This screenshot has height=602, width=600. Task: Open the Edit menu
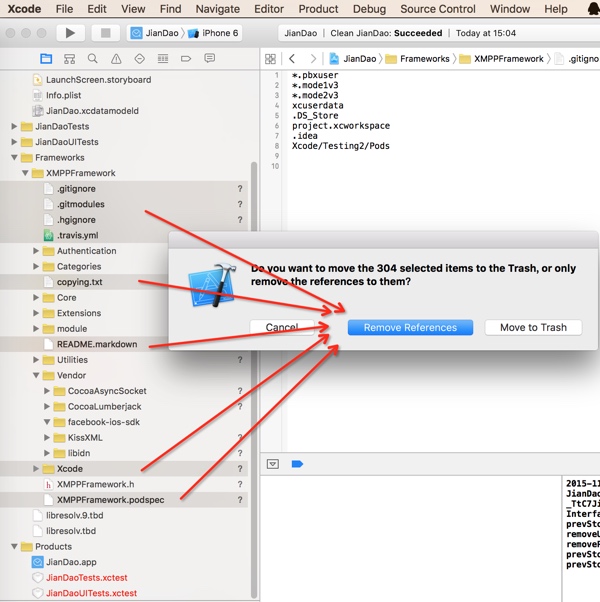tap(97, 9)
